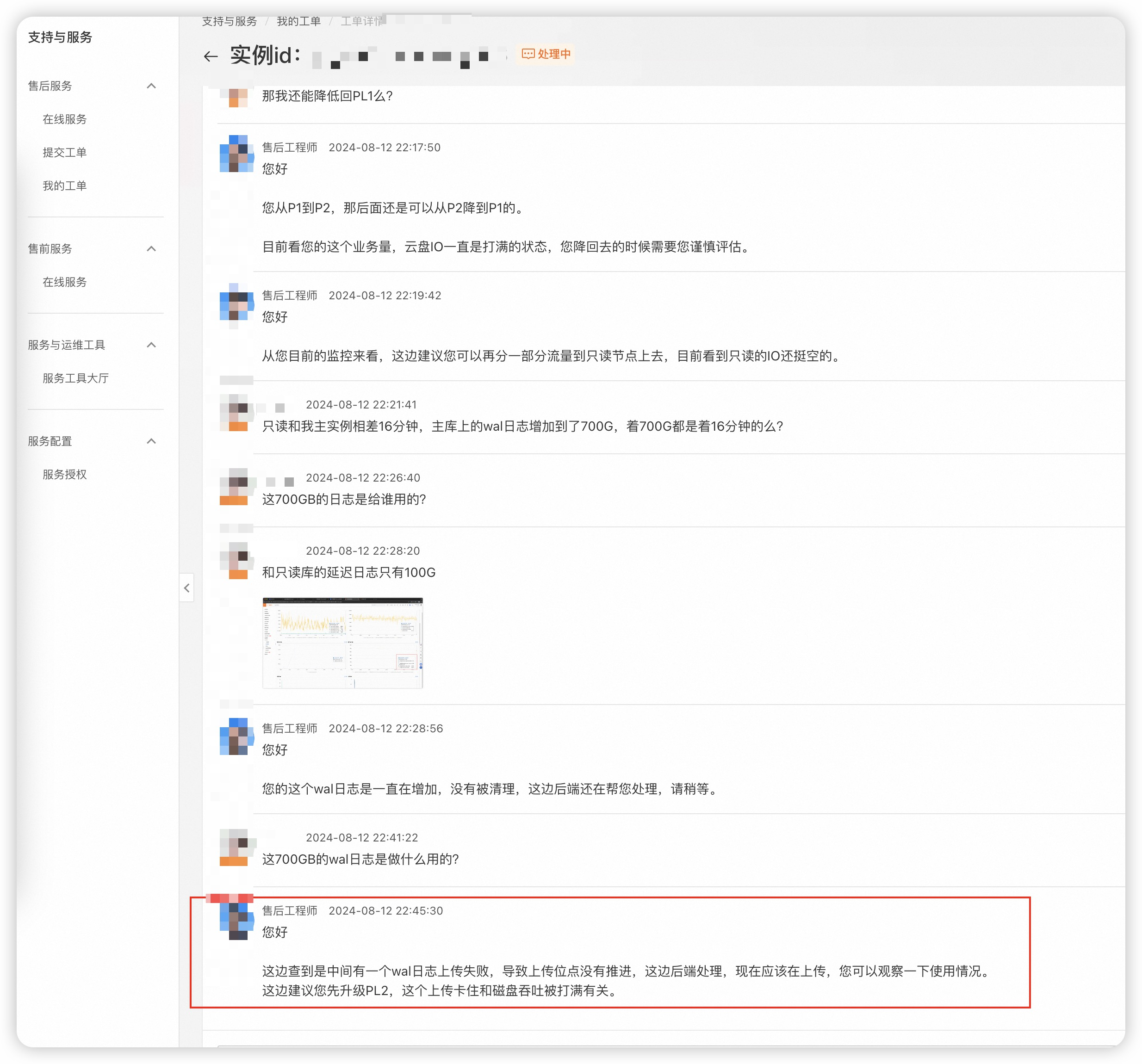This screenshot has height=1064, width=1142.
Task: Collapse the 售后服务 section
Action: pyautogui.click(x=151, y=86)
